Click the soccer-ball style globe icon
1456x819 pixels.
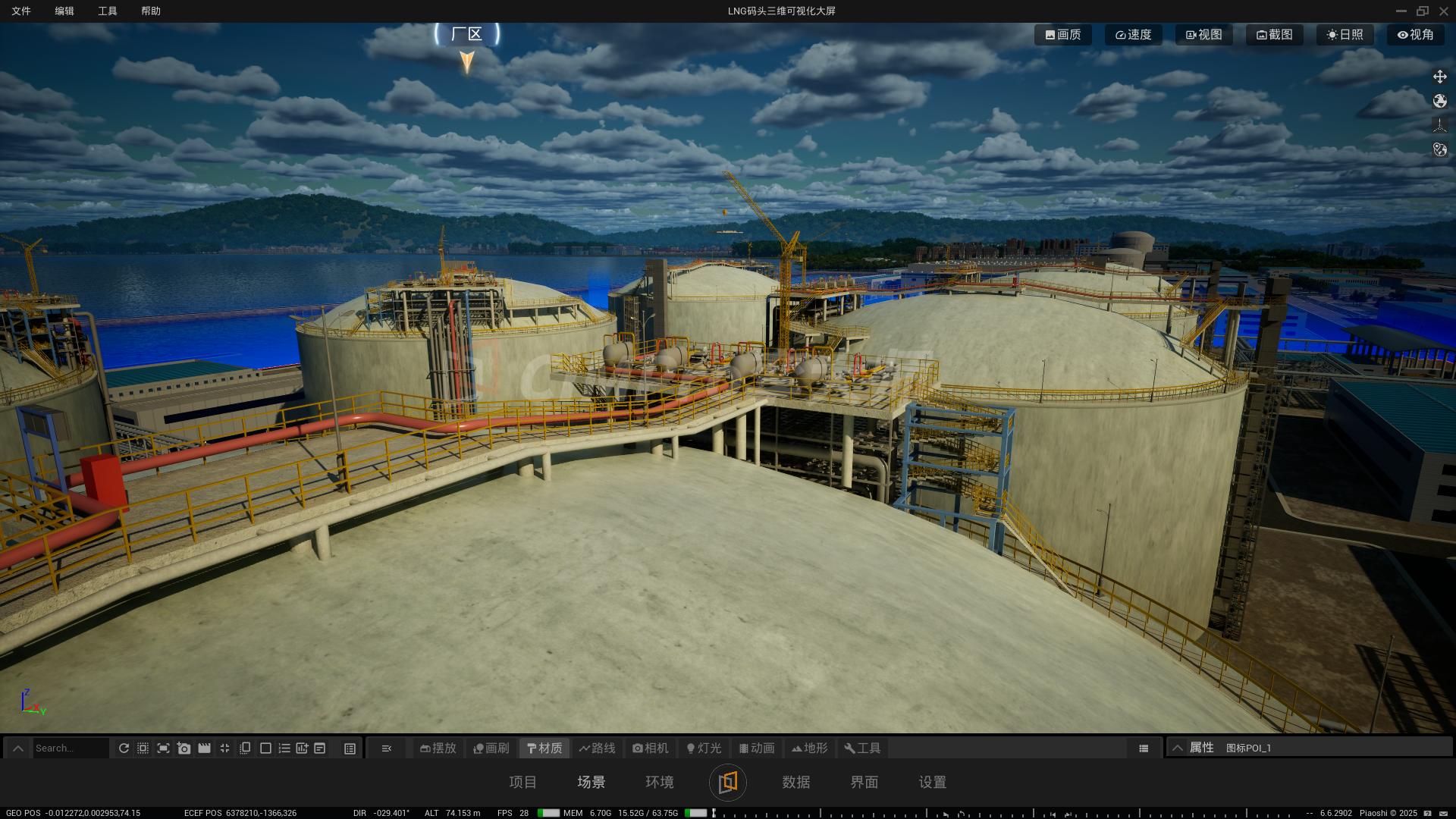pos(1440,149)
